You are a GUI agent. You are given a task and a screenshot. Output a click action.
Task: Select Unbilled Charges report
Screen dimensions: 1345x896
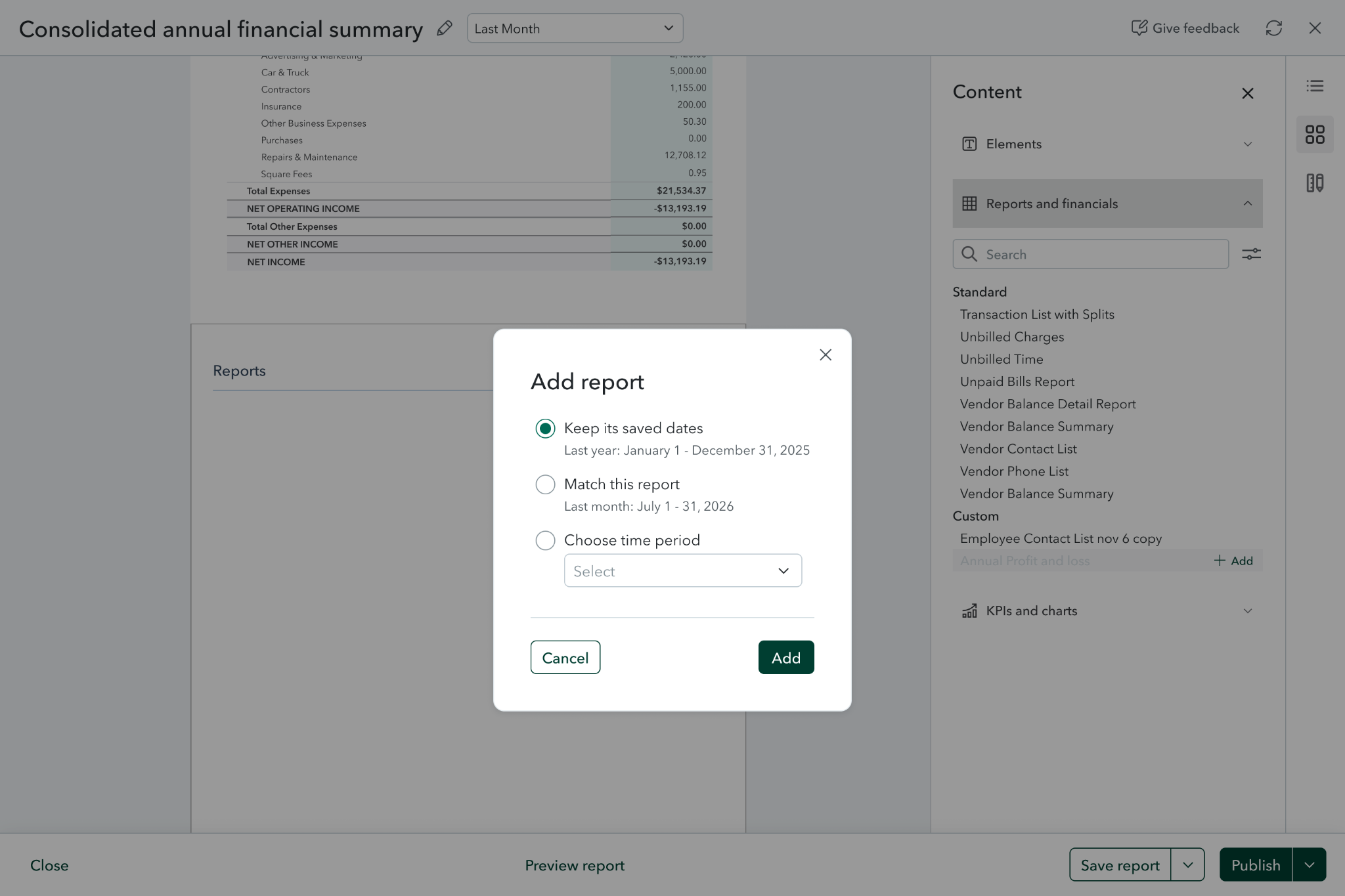tap(1011, 337)
